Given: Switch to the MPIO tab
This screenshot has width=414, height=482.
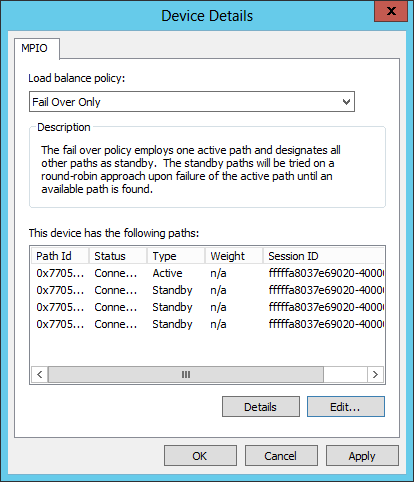Looking at the screenshot, I should tap(35, 48).
